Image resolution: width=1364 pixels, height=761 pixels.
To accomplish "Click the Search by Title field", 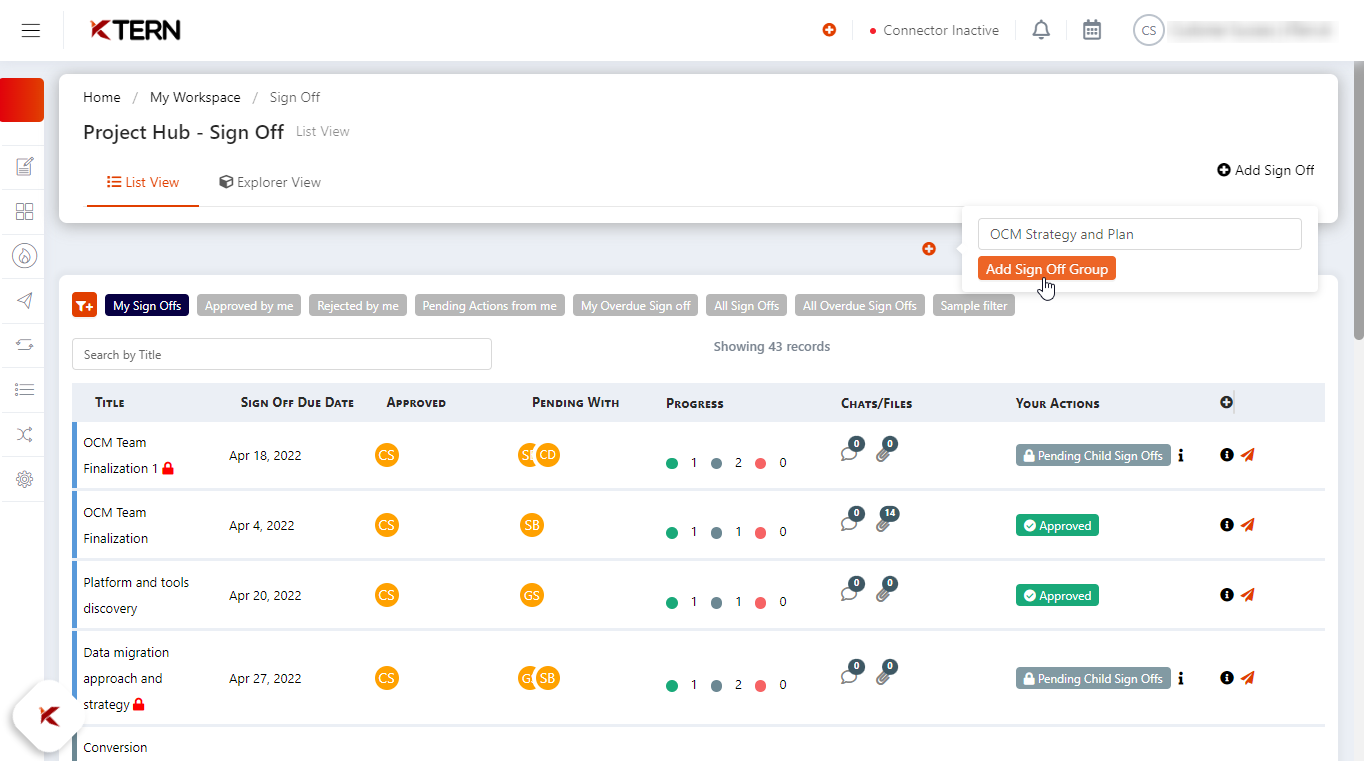I will (x=282, y=354).
